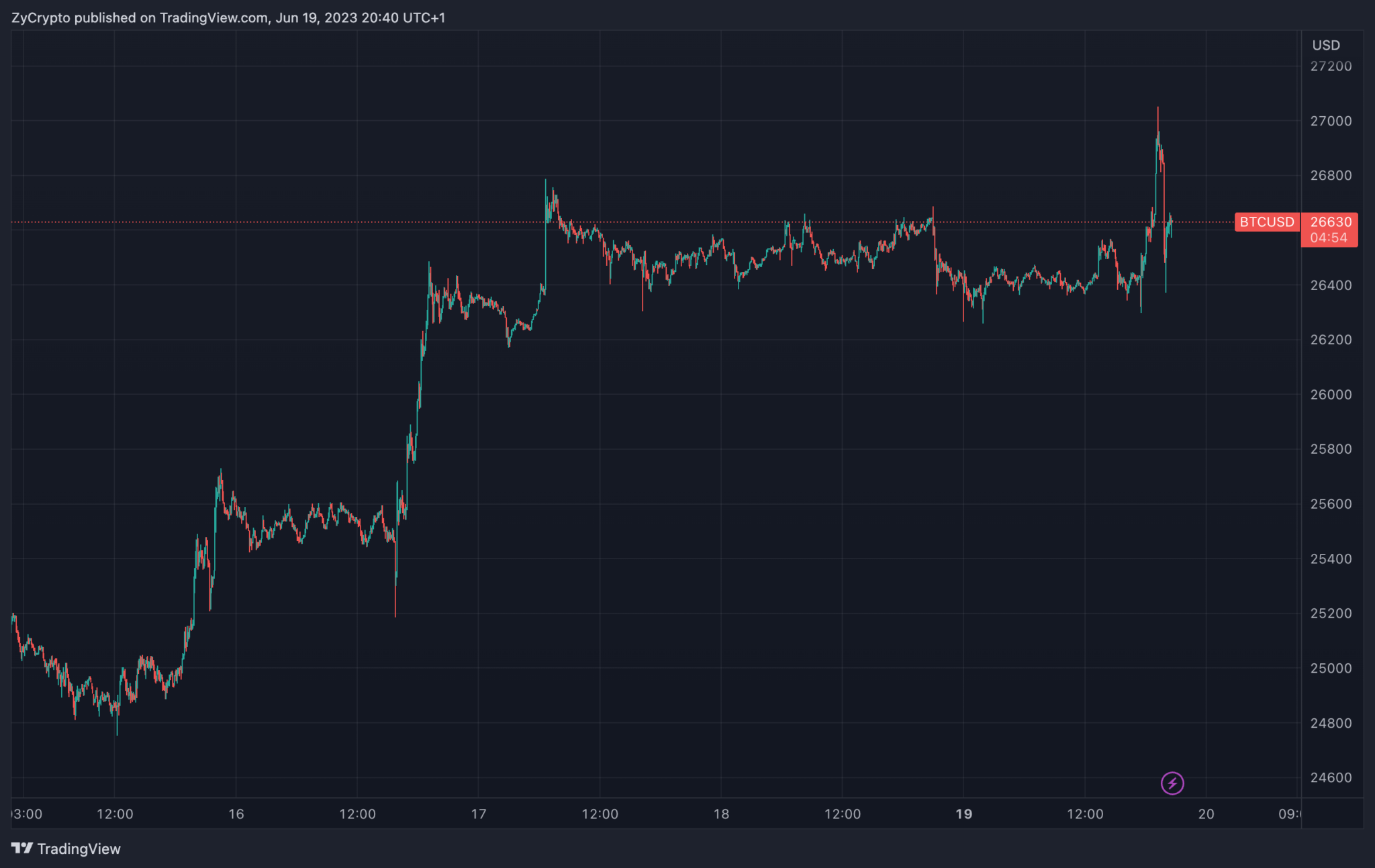The image size is (1375, 868).
Task: Click the 26630 current price value
Action: click(x=1329, y=222)
